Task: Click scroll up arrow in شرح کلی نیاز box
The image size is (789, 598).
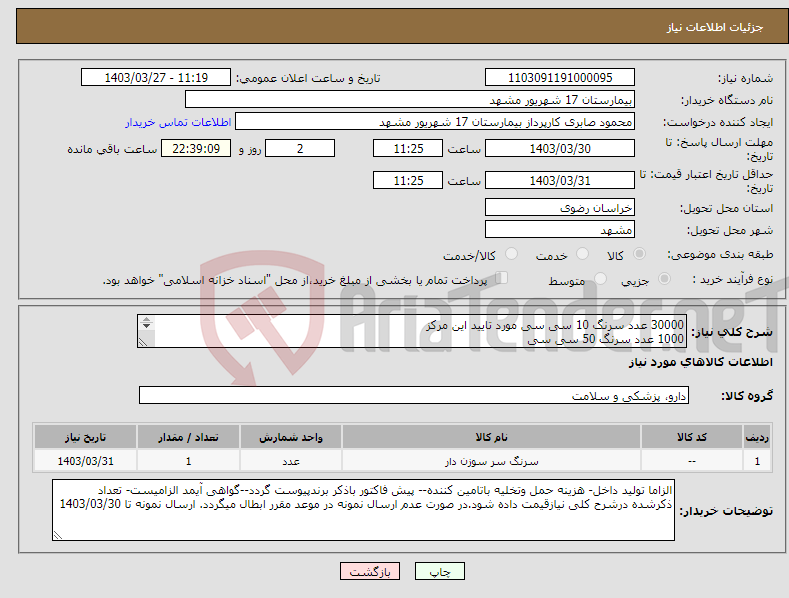Action: tap(146, 319)
